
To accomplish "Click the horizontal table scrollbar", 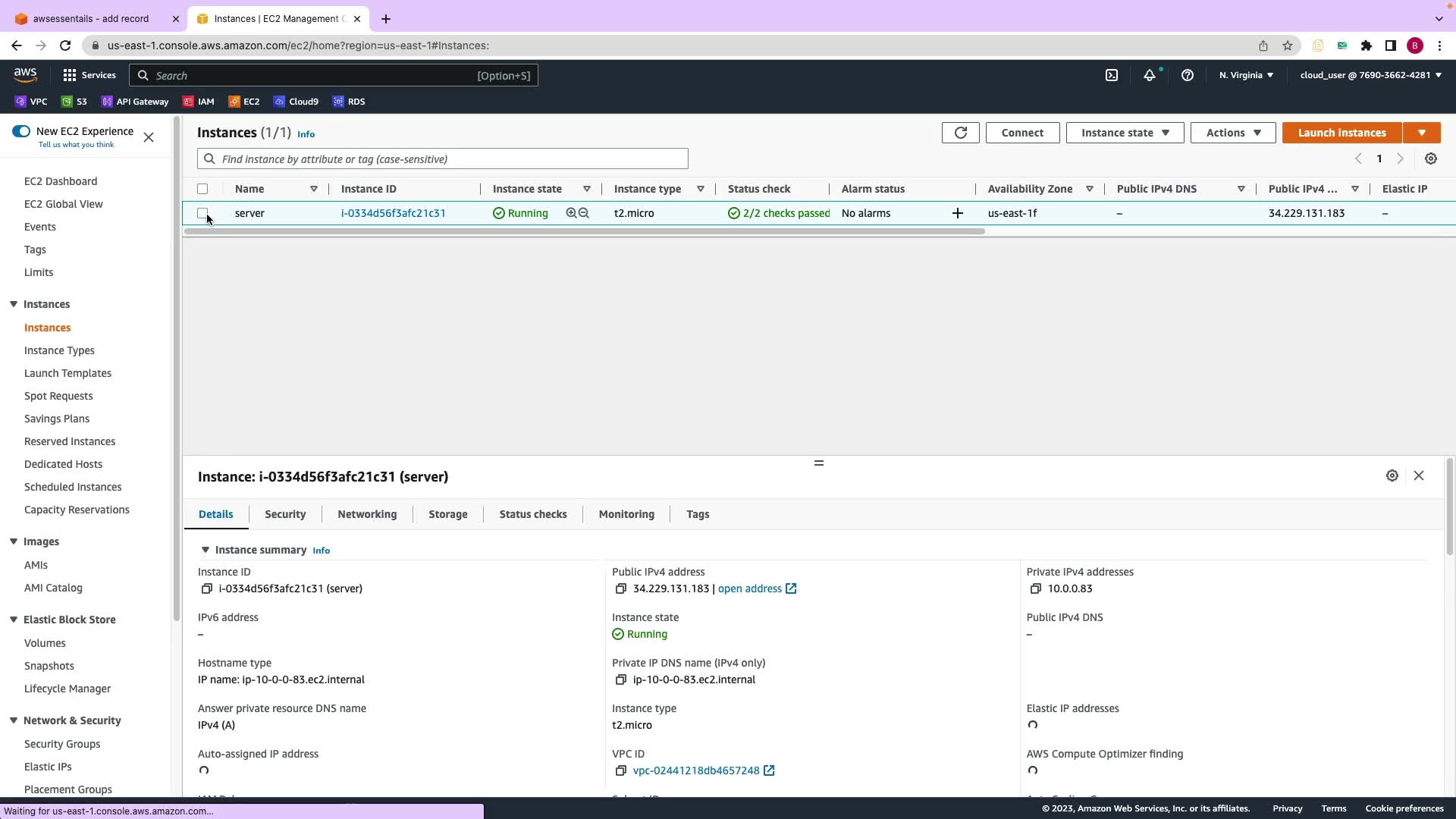I will click(x=584, y=231).
